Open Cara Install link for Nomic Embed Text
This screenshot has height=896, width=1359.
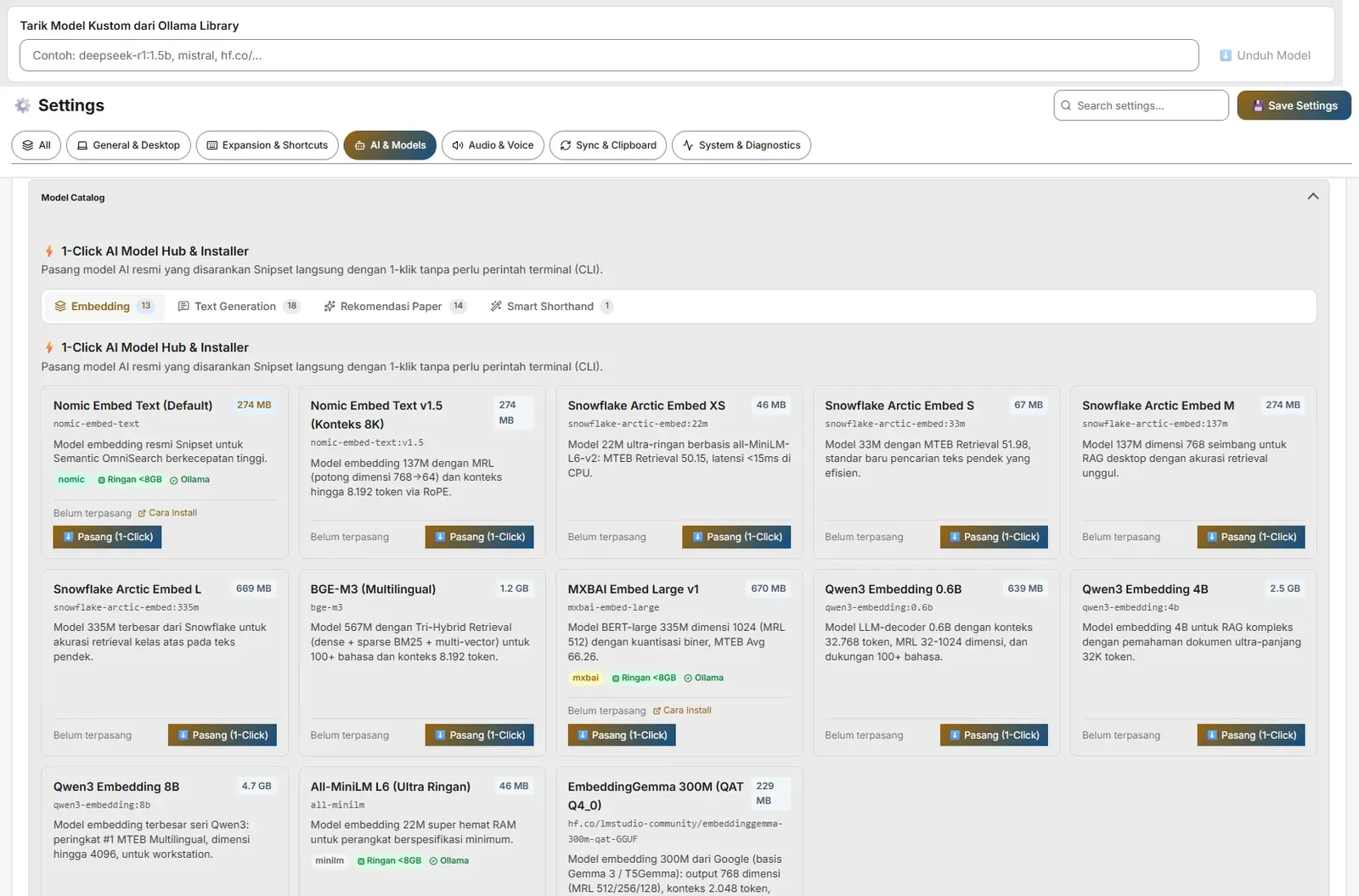click(167, 513)
